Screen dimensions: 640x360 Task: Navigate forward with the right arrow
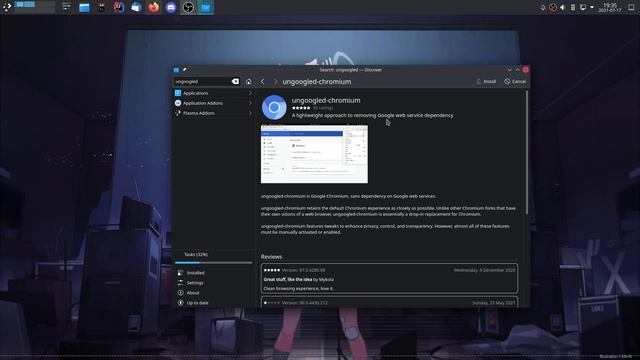point(275,82)
